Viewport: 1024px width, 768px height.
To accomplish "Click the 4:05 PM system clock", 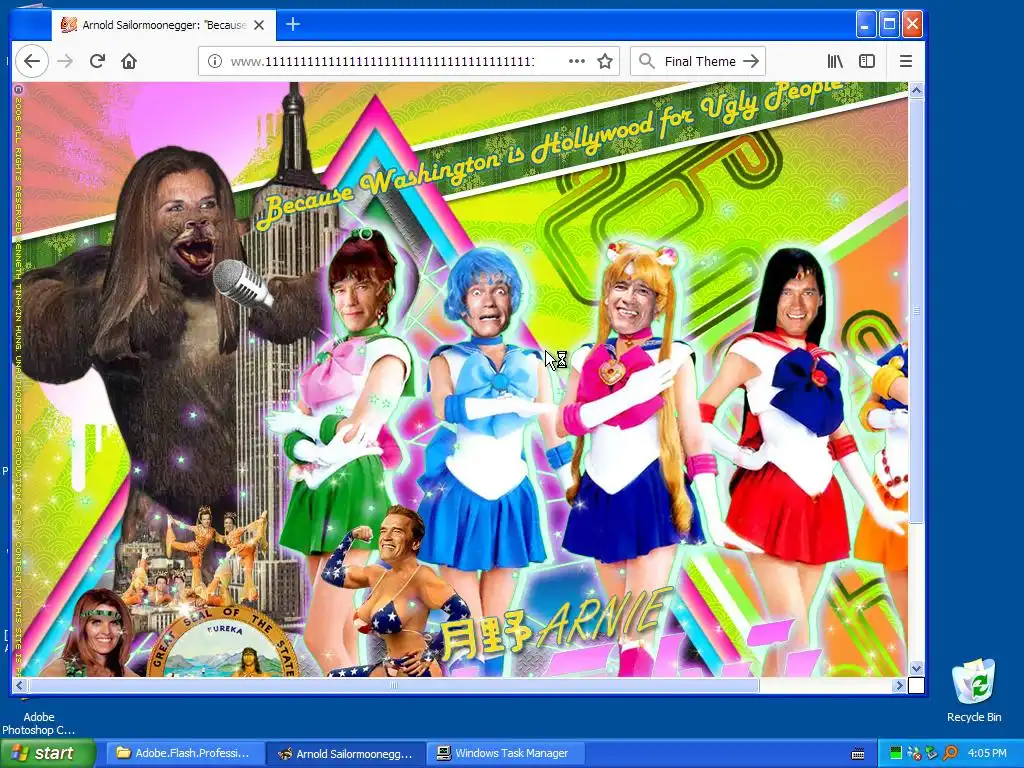I will pos(987,753).
